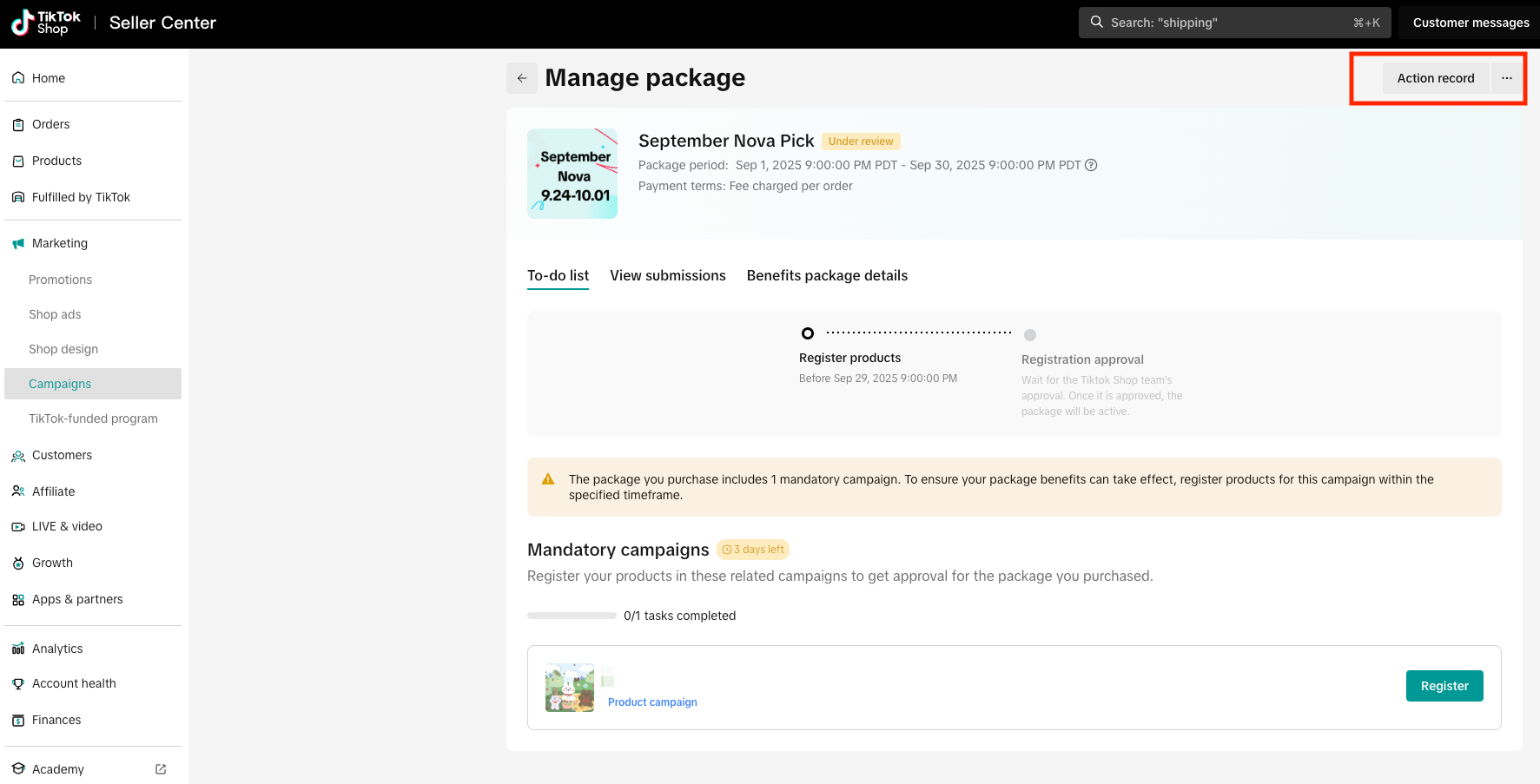This screenshot has height=784, width=1540.
Task: Click the LIVE & video camera icon
Action: pos(18,527)
